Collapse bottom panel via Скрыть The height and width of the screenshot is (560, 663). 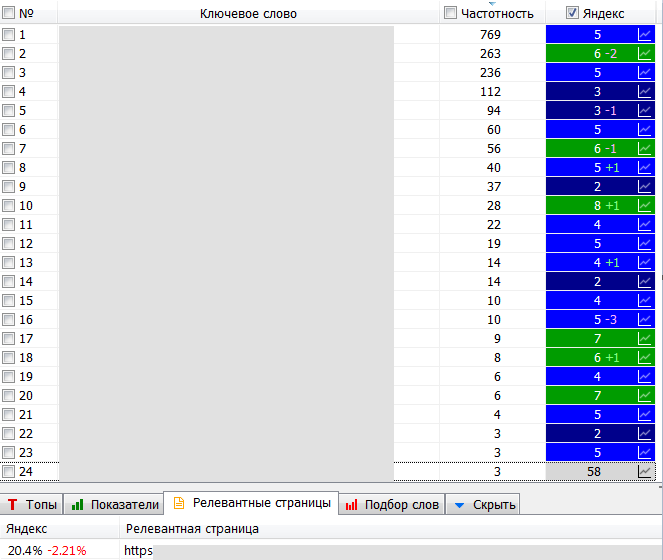(483, 504)
